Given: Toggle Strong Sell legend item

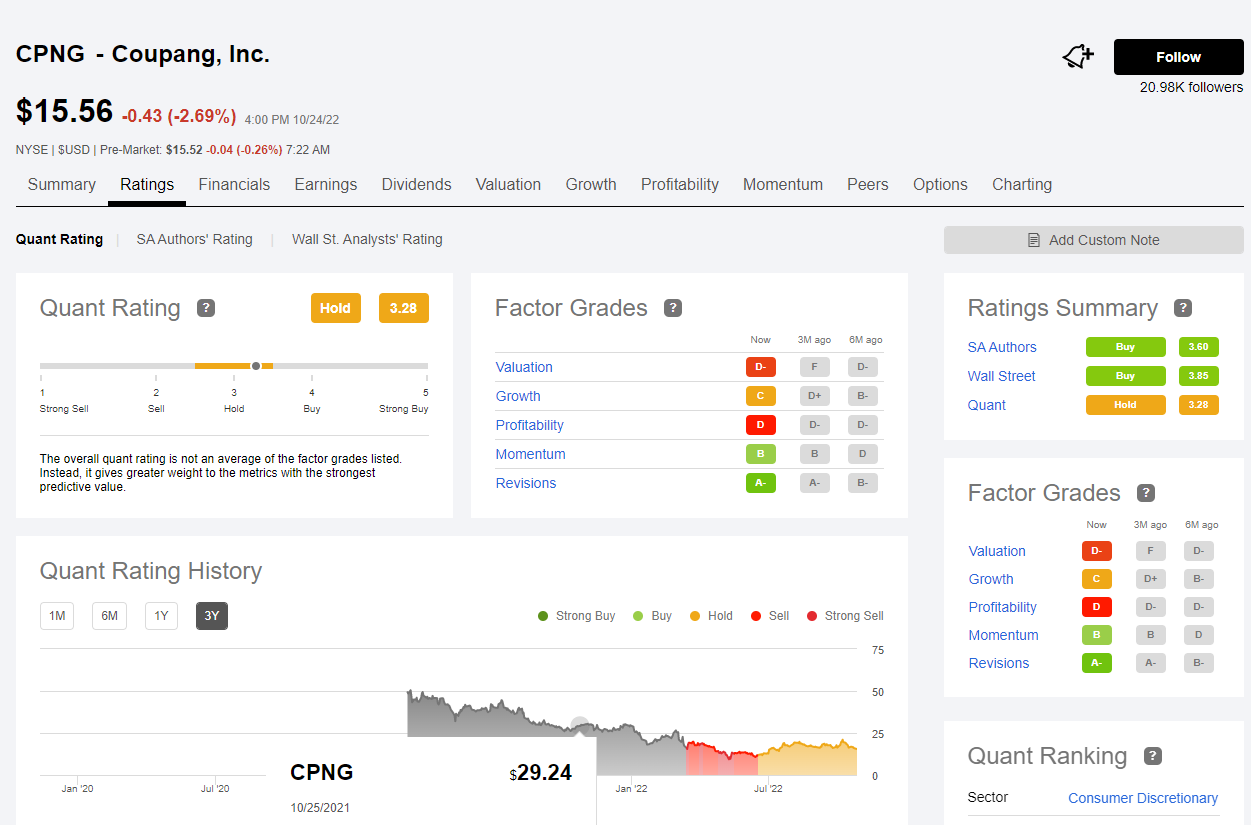Looking at the screenshot, I should [x=845, y=616].
